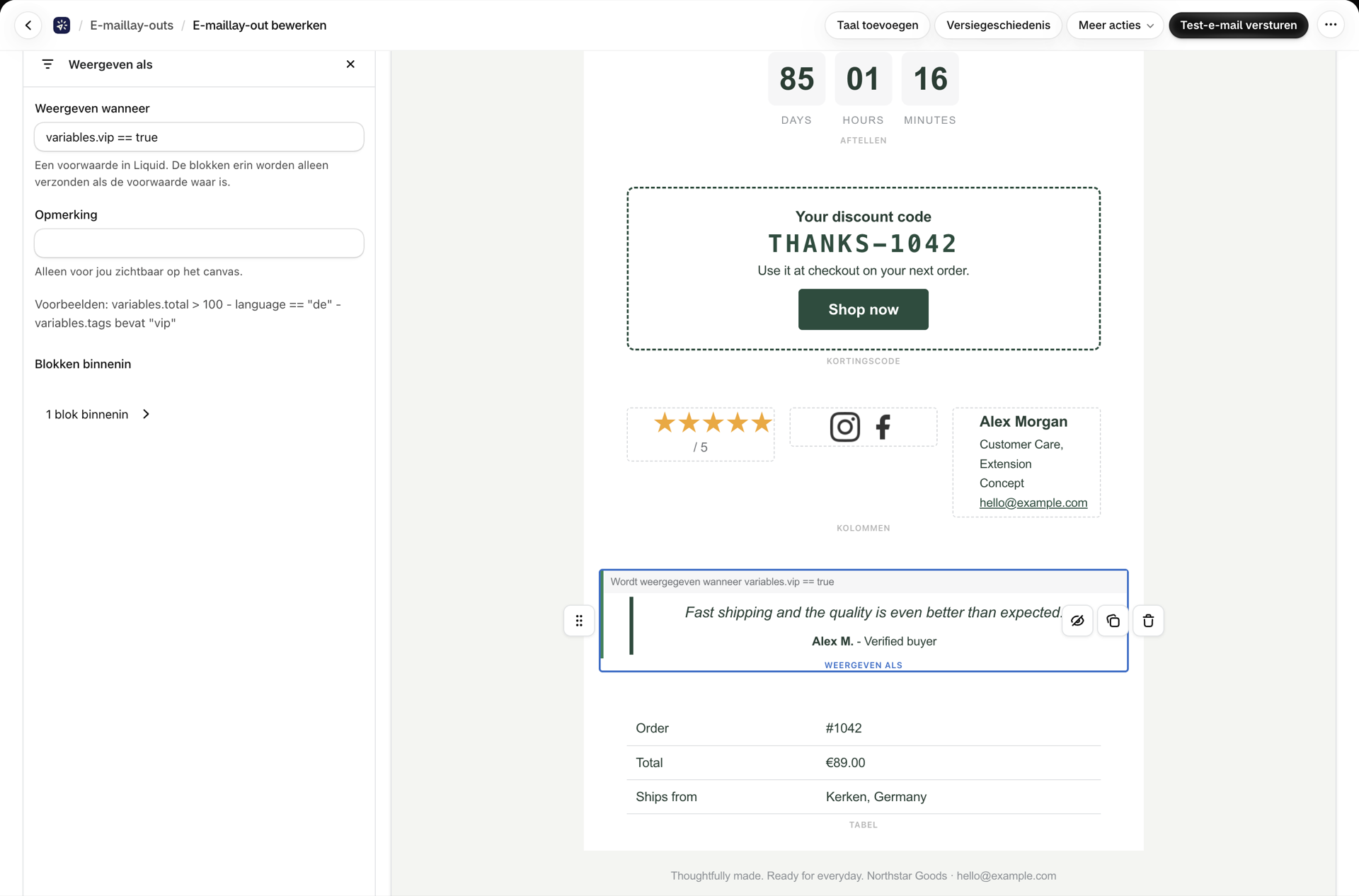
Task: Hide the selected block with the eye icon
Action: pyautogui.click(x=1077, y=621)
